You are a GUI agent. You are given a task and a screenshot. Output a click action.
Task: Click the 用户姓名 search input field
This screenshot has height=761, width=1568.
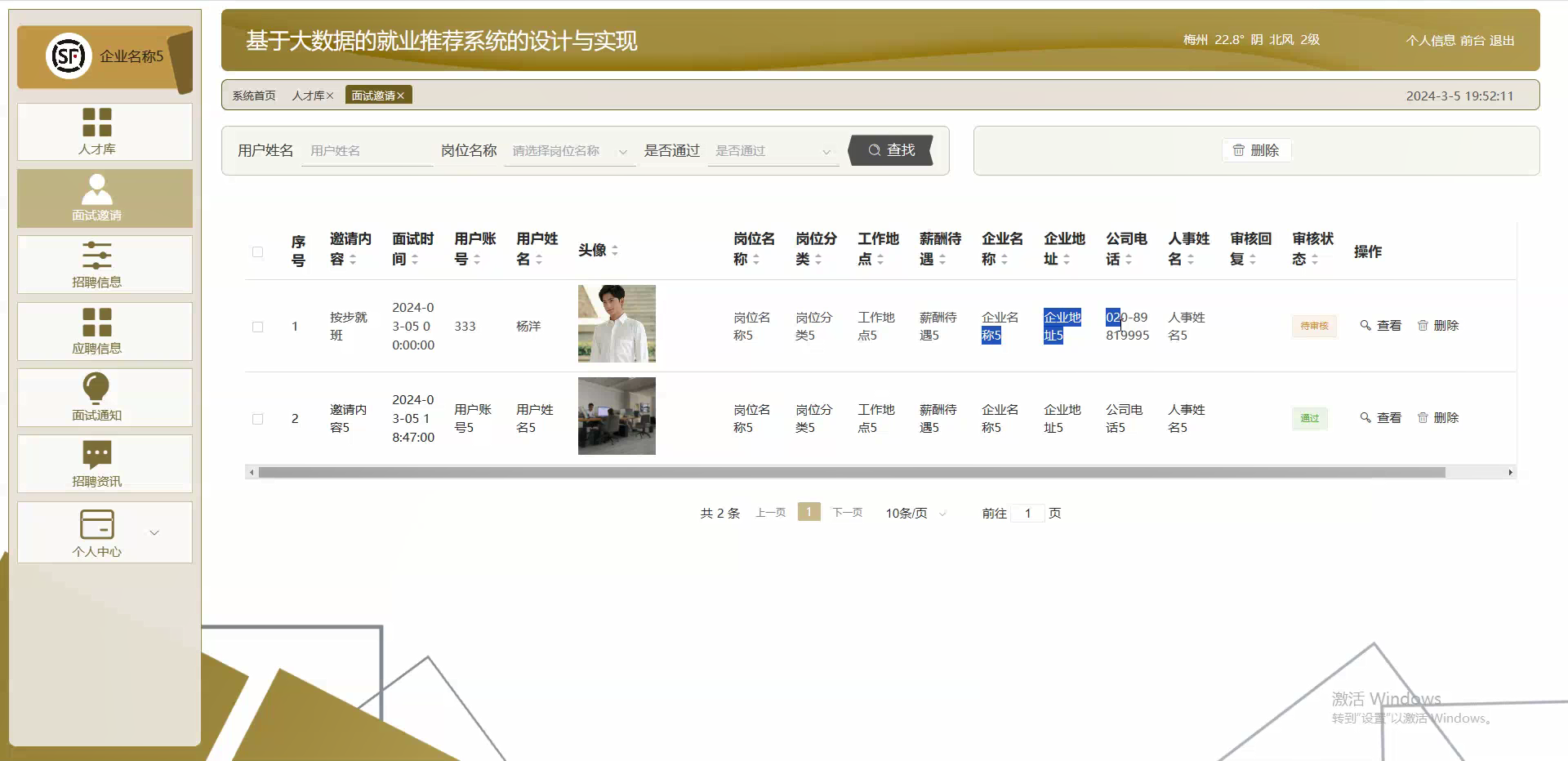click(367, 150)
